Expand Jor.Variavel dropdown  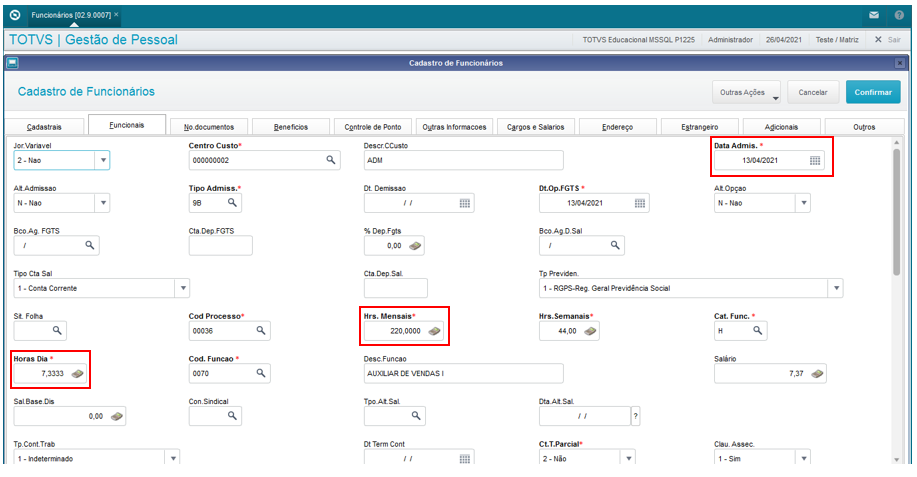(x=102, y=160)
